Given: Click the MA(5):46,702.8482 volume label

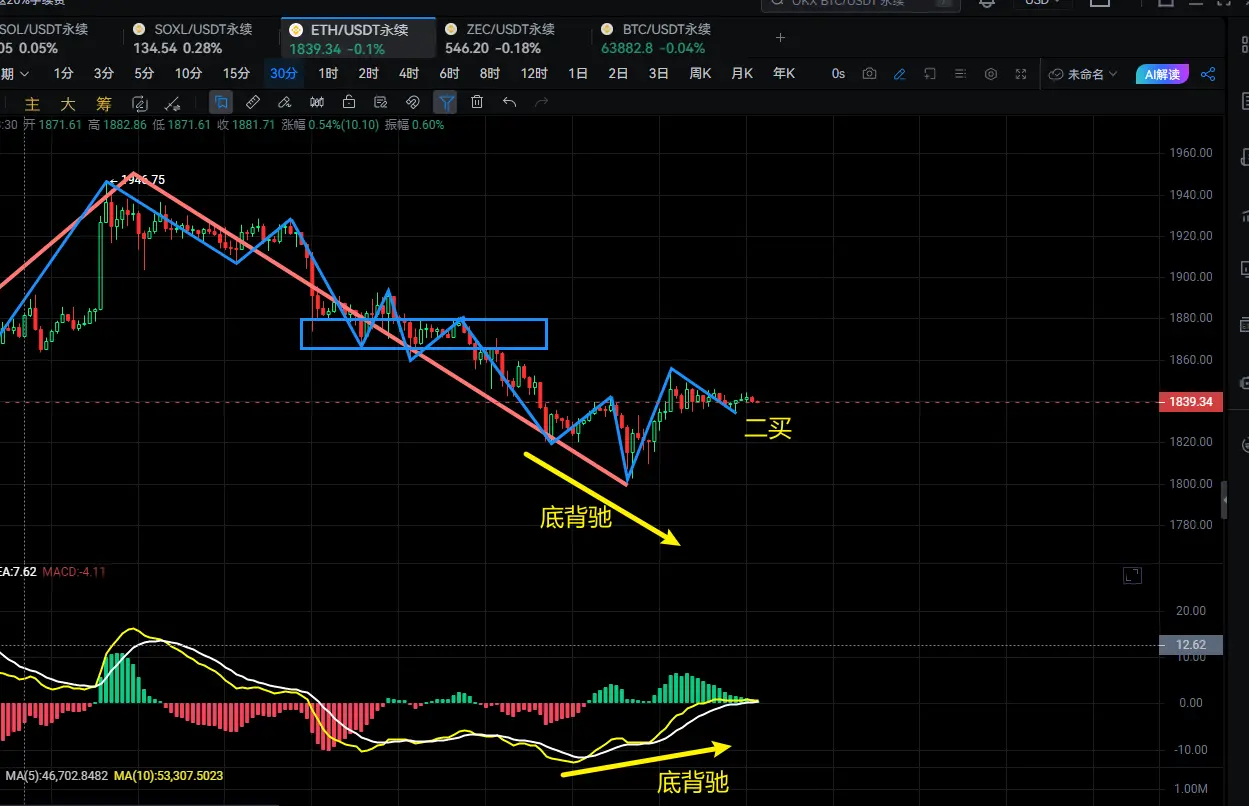Looking at the screenshot, I should pos(56,775).
